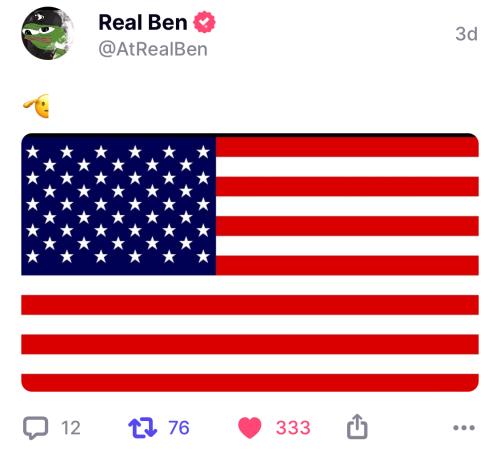This screenshot has width=500, height=453.
Task: Open Real Ben's frog profile avatar
Action: [47, 33]
